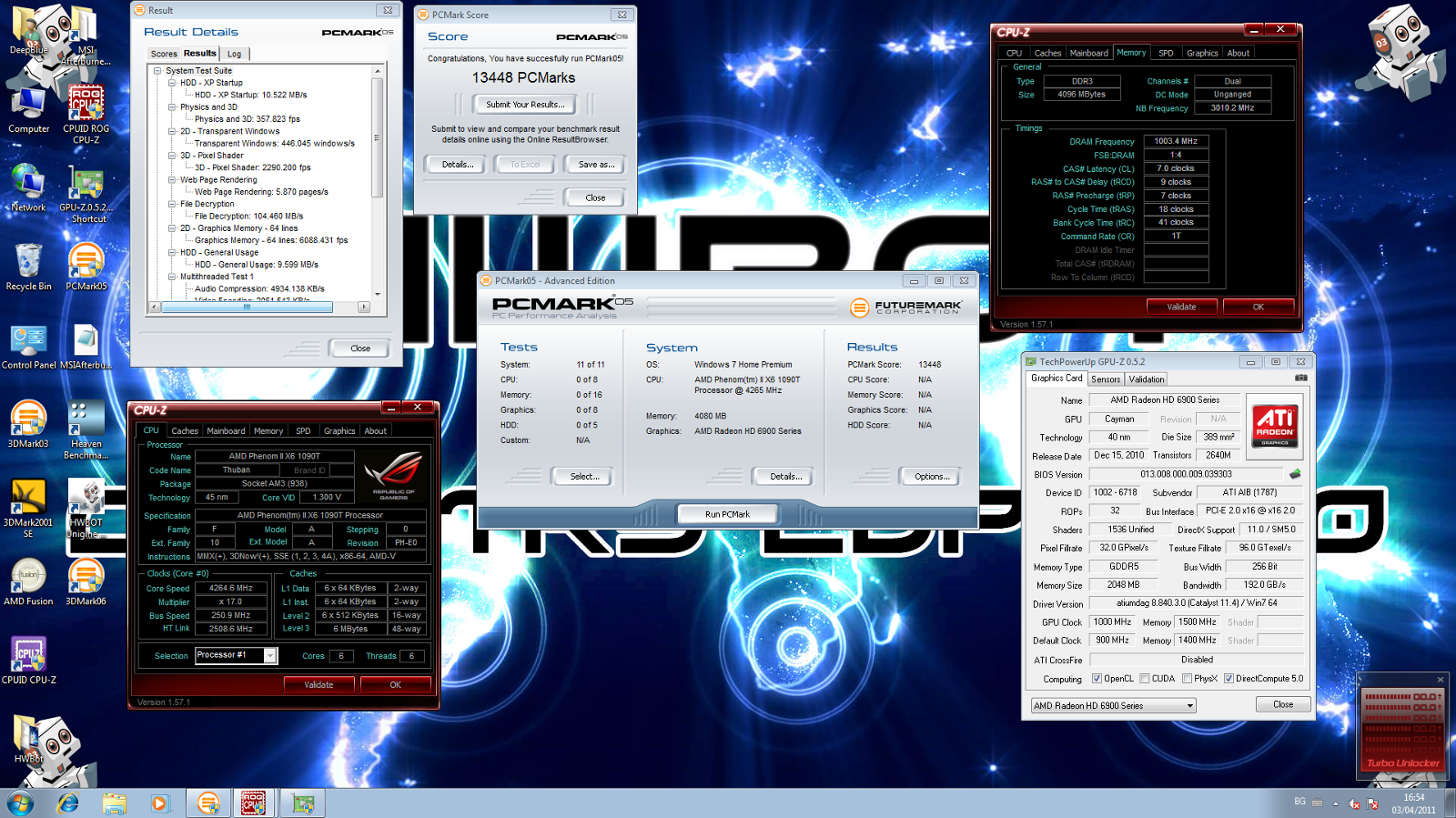Click Select... under Tests section

(x=584, y=477)
